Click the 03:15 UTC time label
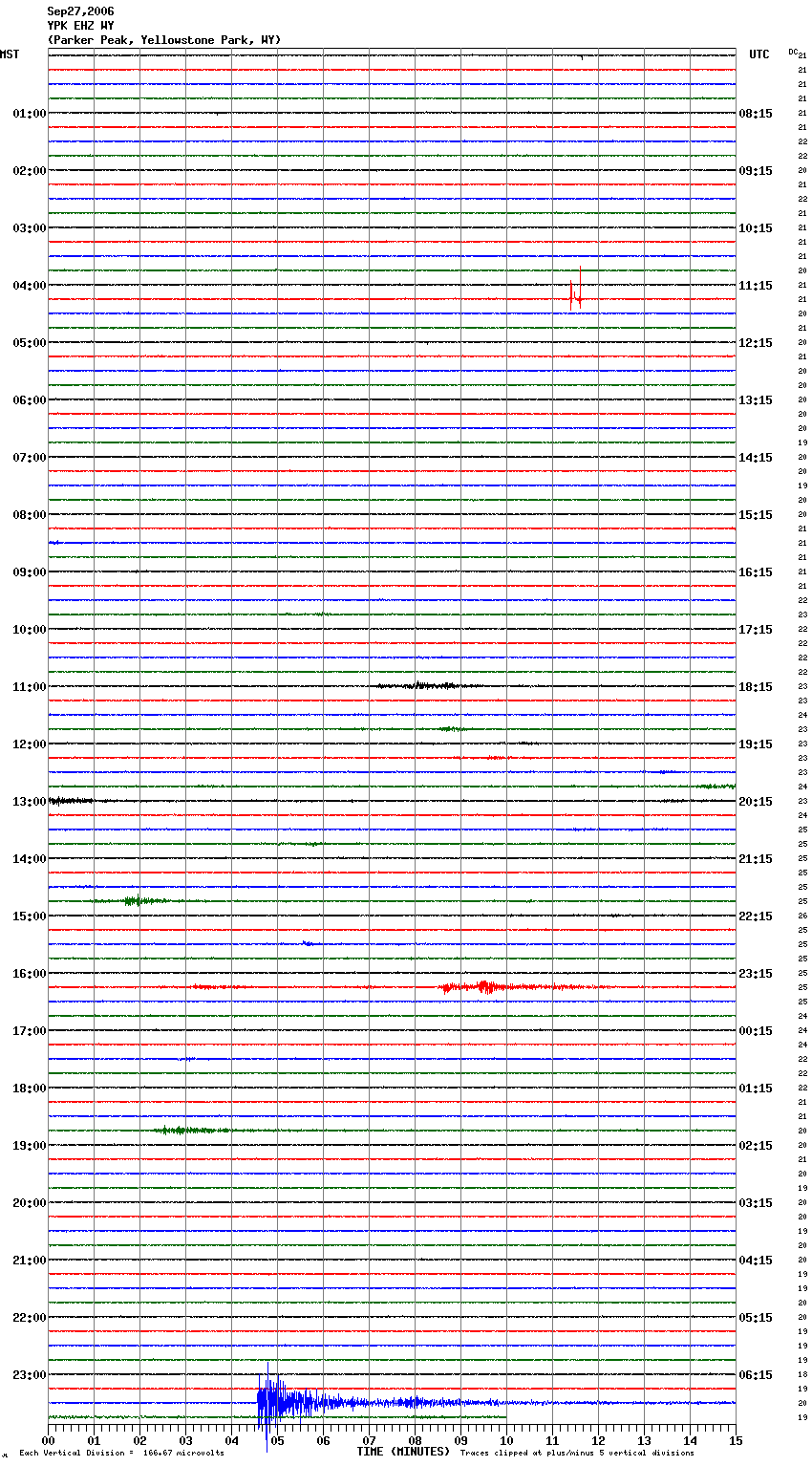Image resolution: width=812 pixels, height=1466 pixels. [x=756, y=1203]
